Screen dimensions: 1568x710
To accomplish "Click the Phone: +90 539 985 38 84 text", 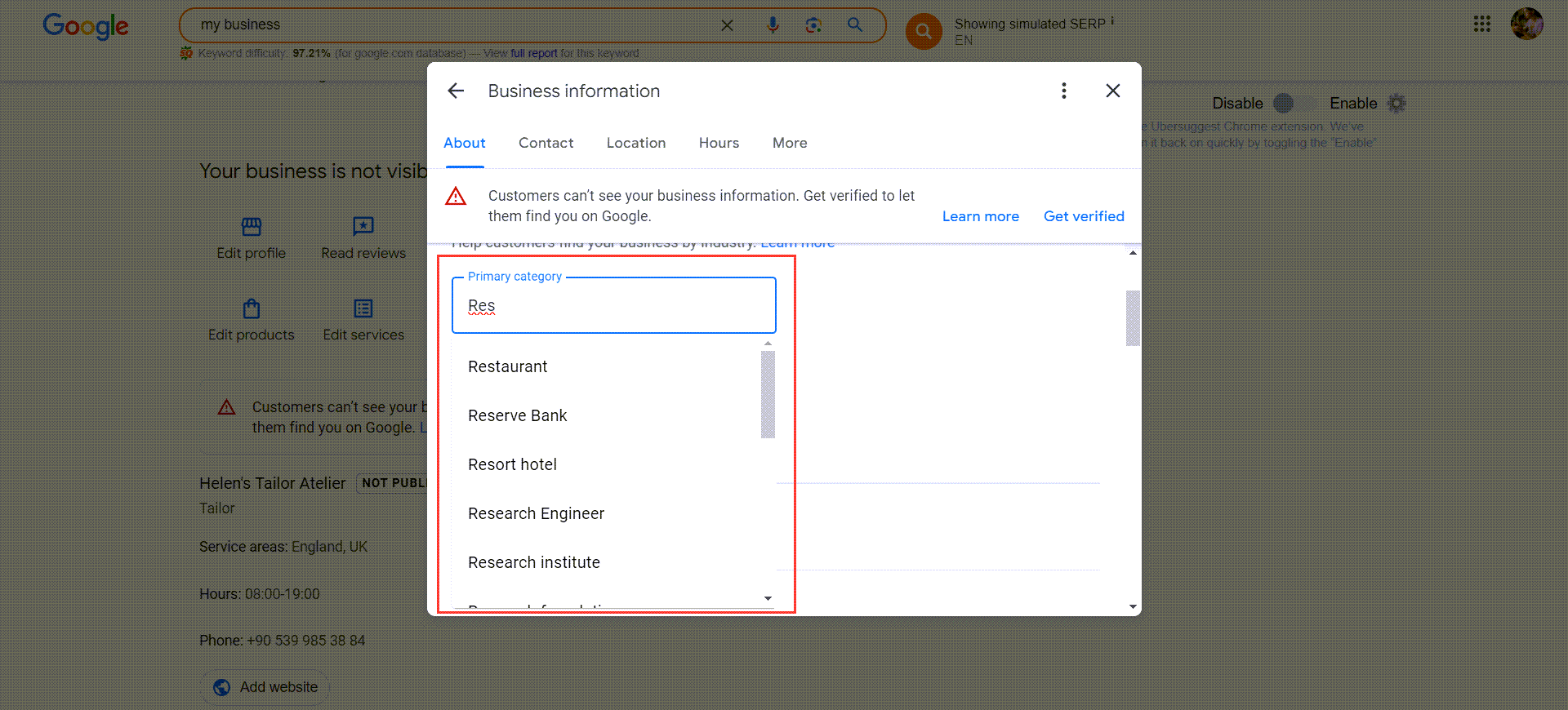I will (283, 641).
